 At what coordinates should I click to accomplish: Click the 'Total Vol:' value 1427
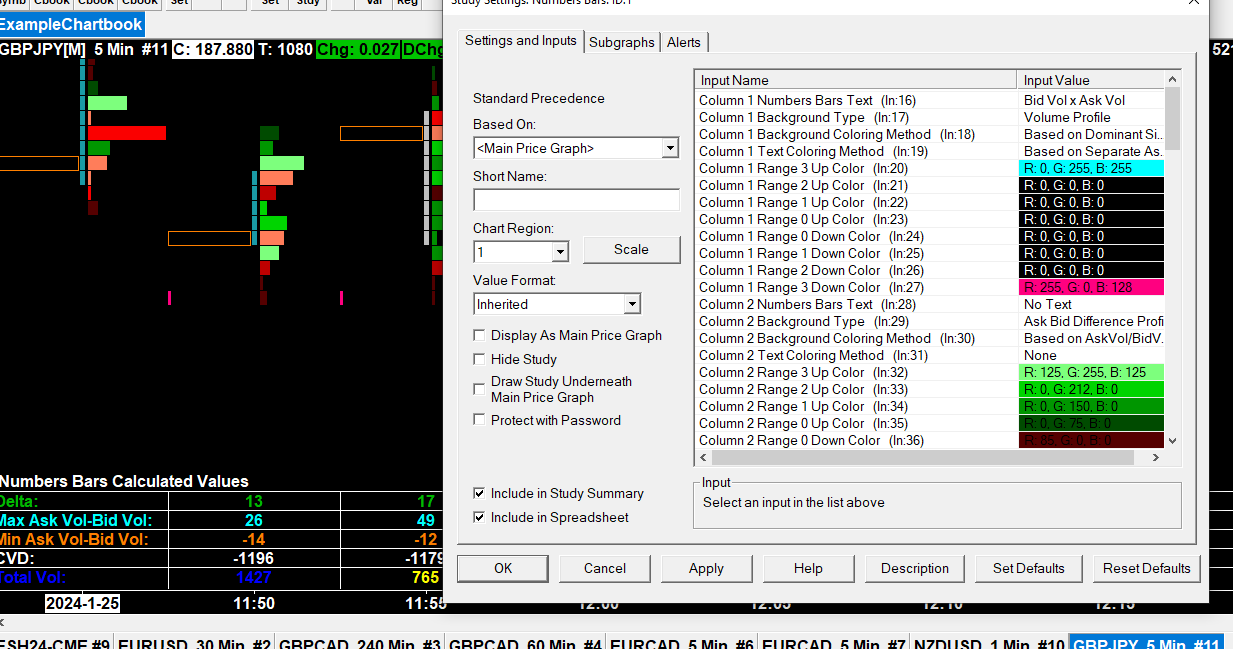(254, 578)
